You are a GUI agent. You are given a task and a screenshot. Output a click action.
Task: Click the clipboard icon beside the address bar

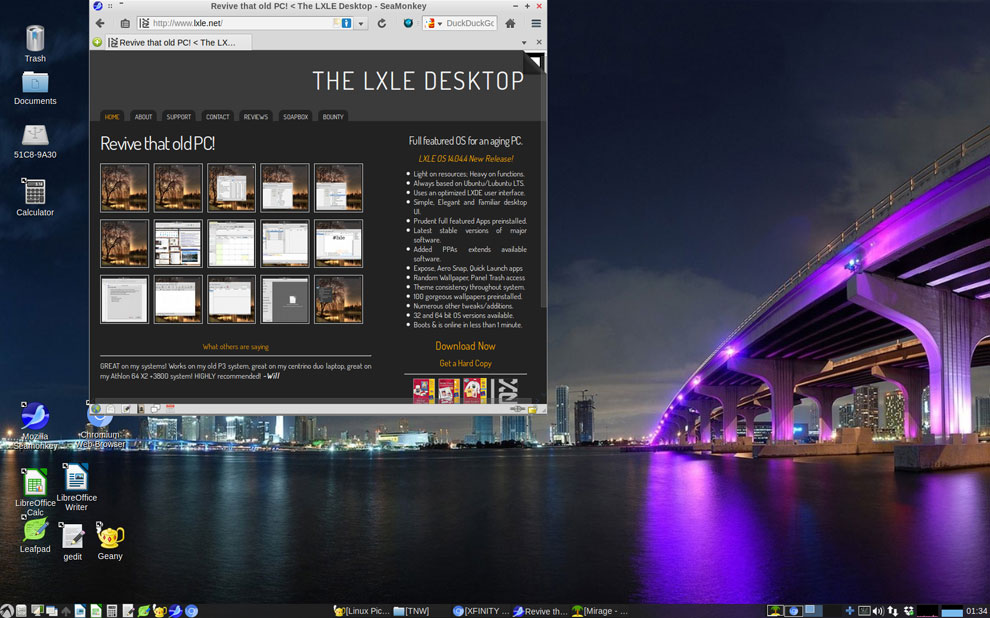click(125, 23)
